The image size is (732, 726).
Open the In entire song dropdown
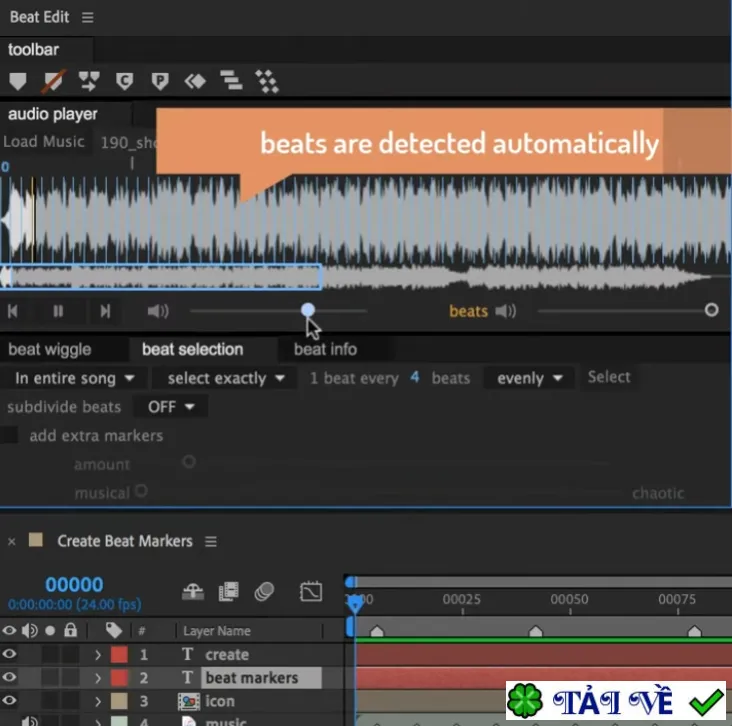[75, 378]
